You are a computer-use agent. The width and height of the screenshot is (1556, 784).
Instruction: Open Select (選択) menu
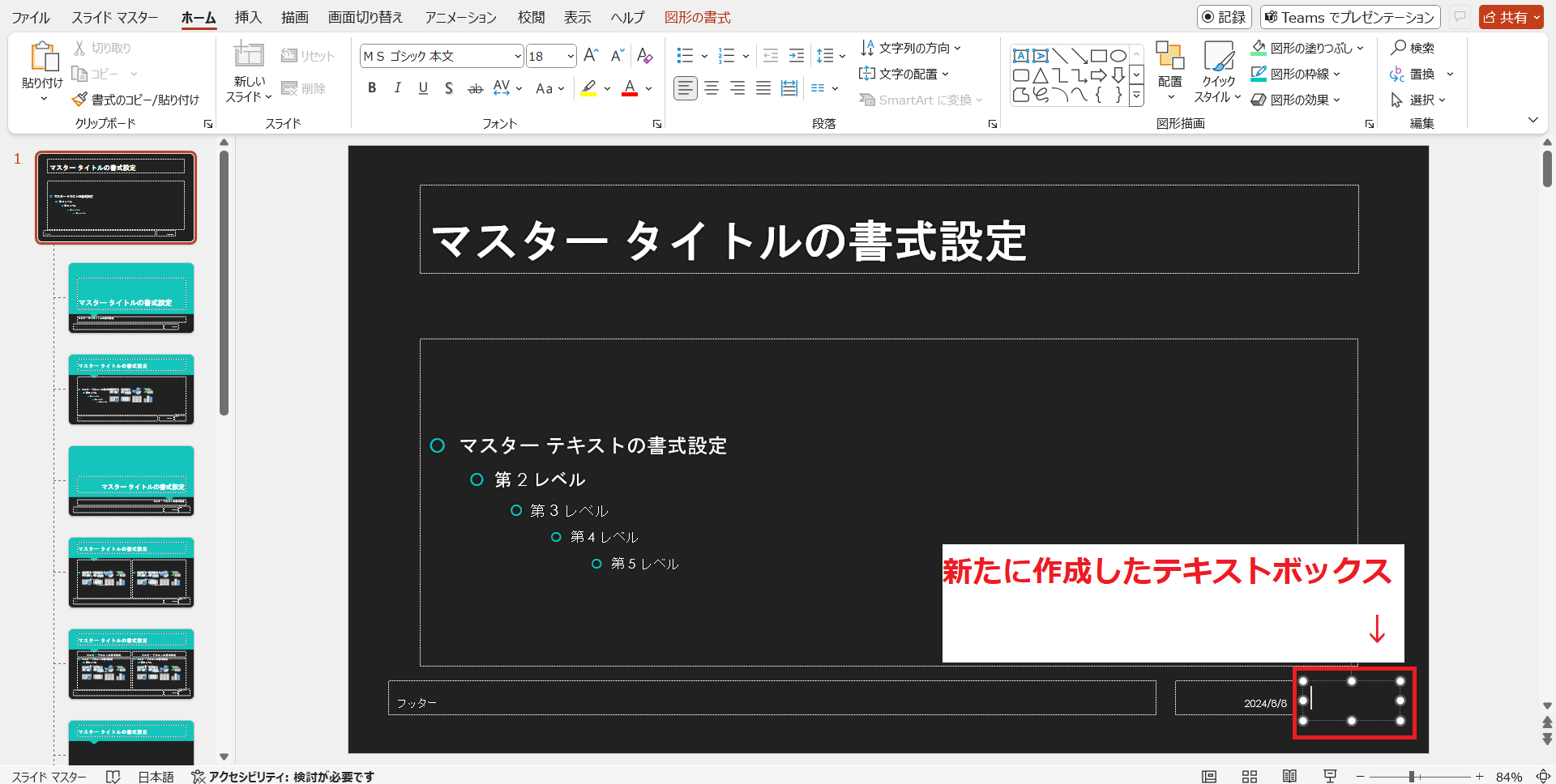click(x=1418, y=100)
